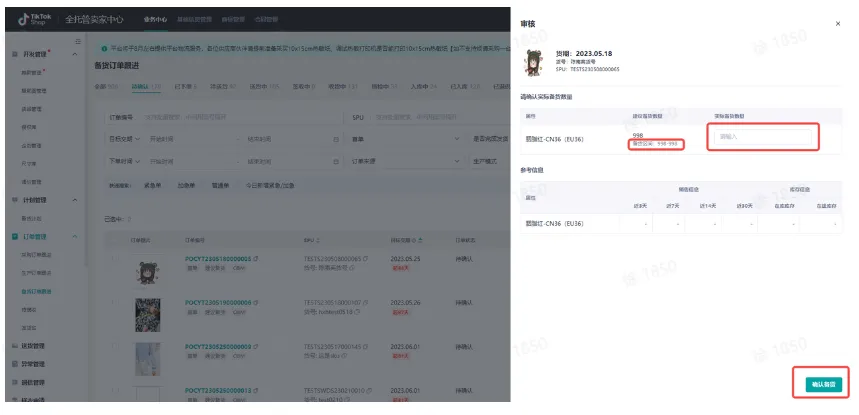Filter by 紧急单 quick search

152,186
